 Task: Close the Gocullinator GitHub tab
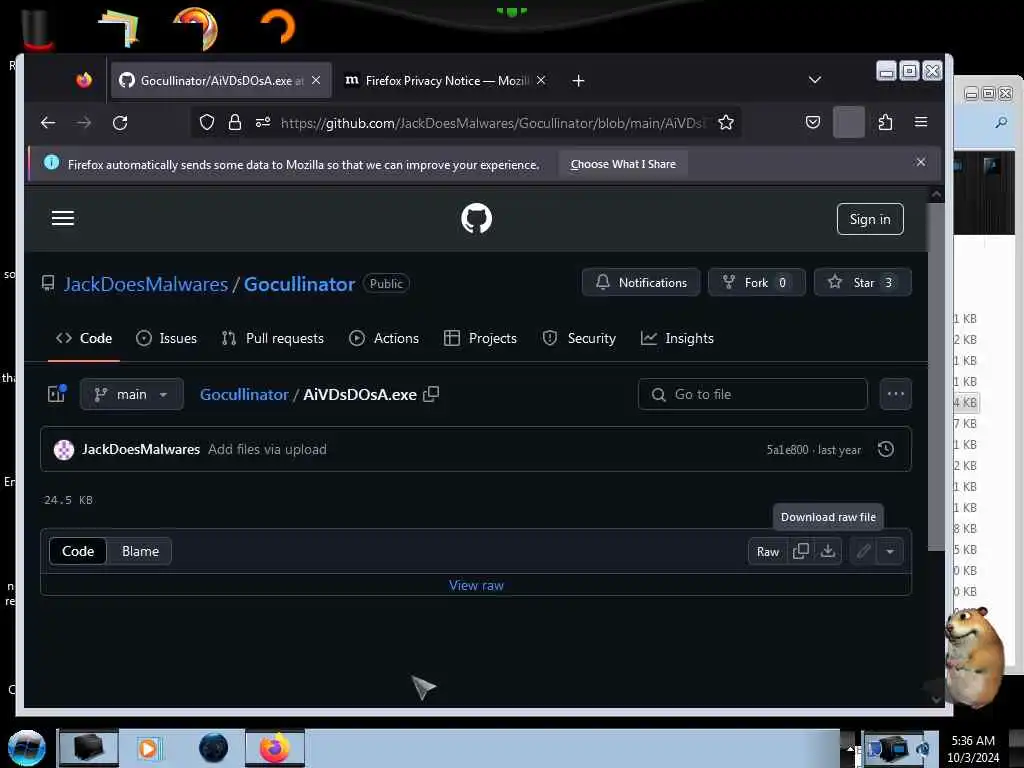click(x=316, y=80)
